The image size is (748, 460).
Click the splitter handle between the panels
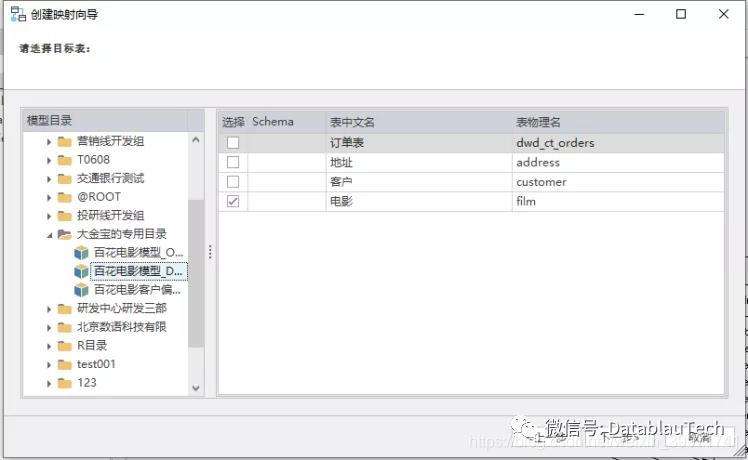point(210,252)
